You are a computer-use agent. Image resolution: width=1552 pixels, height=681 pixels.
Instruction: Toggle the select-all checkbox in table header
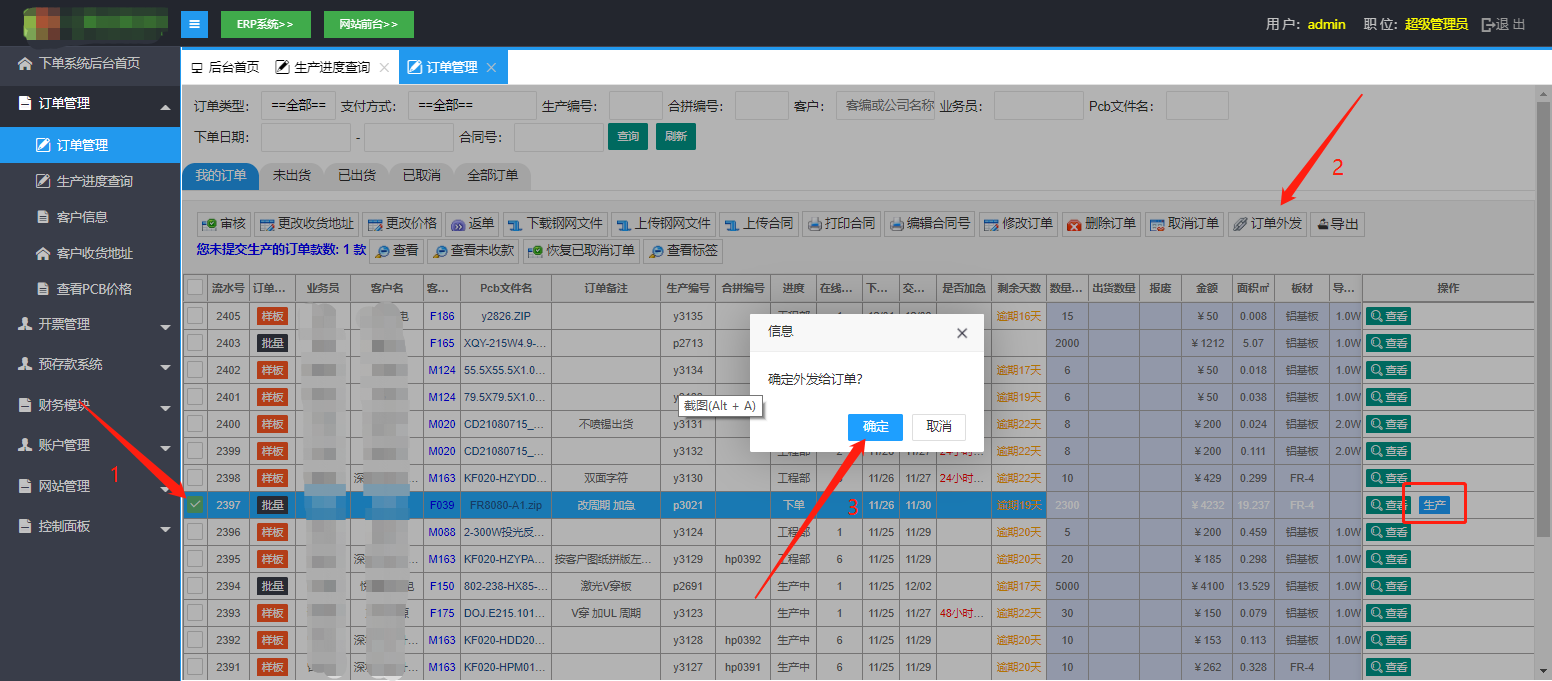pyautogui.click(x=195, y=288)
